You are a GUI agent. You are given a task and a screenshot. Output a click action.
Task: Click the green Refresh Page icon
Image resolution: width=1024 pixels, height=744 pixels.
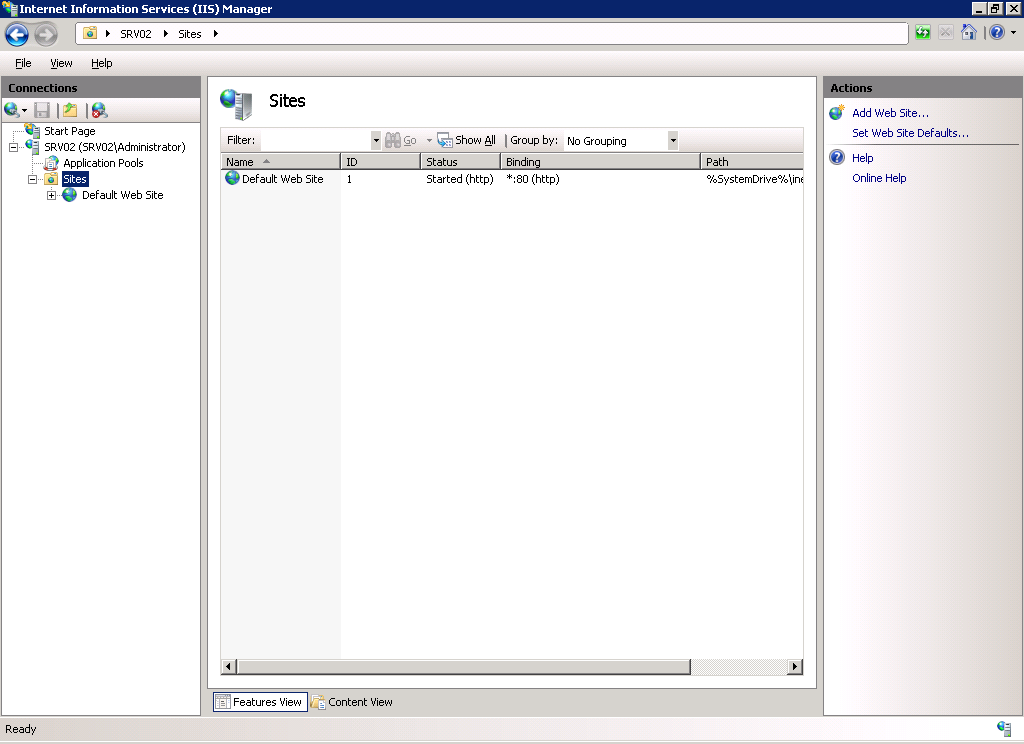922,32
